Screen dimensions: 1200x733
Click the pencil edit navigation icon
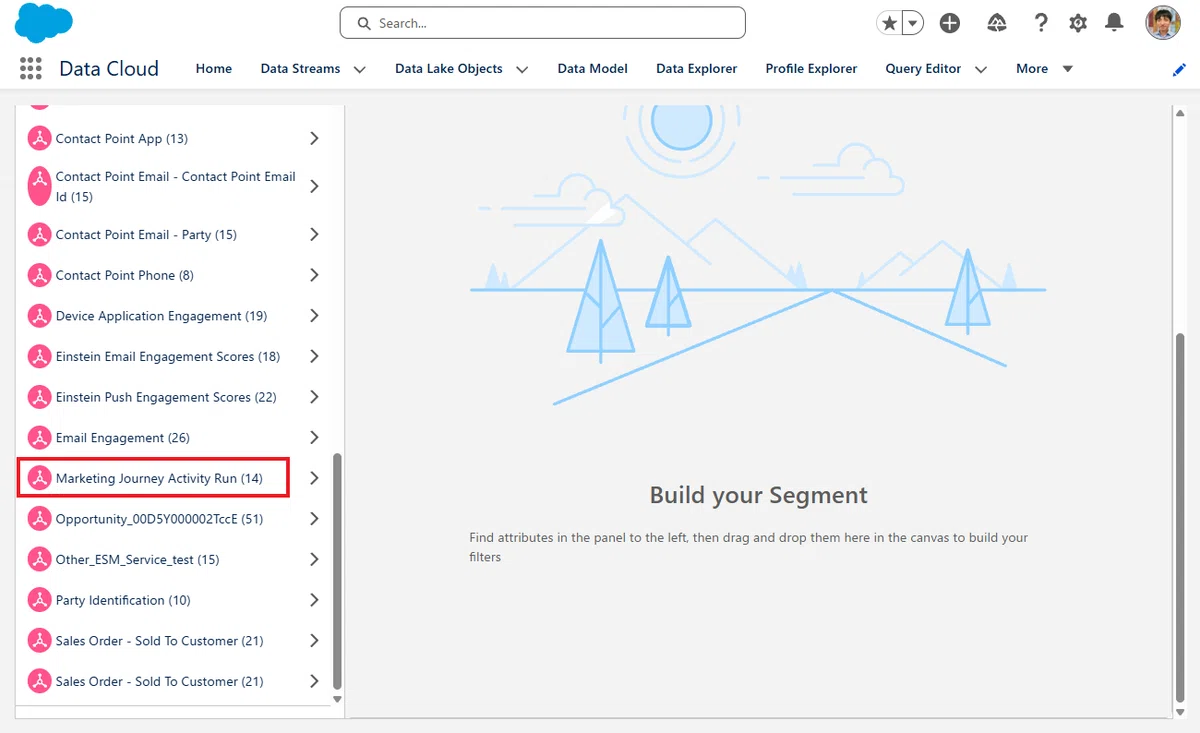tap(1179, 69)
